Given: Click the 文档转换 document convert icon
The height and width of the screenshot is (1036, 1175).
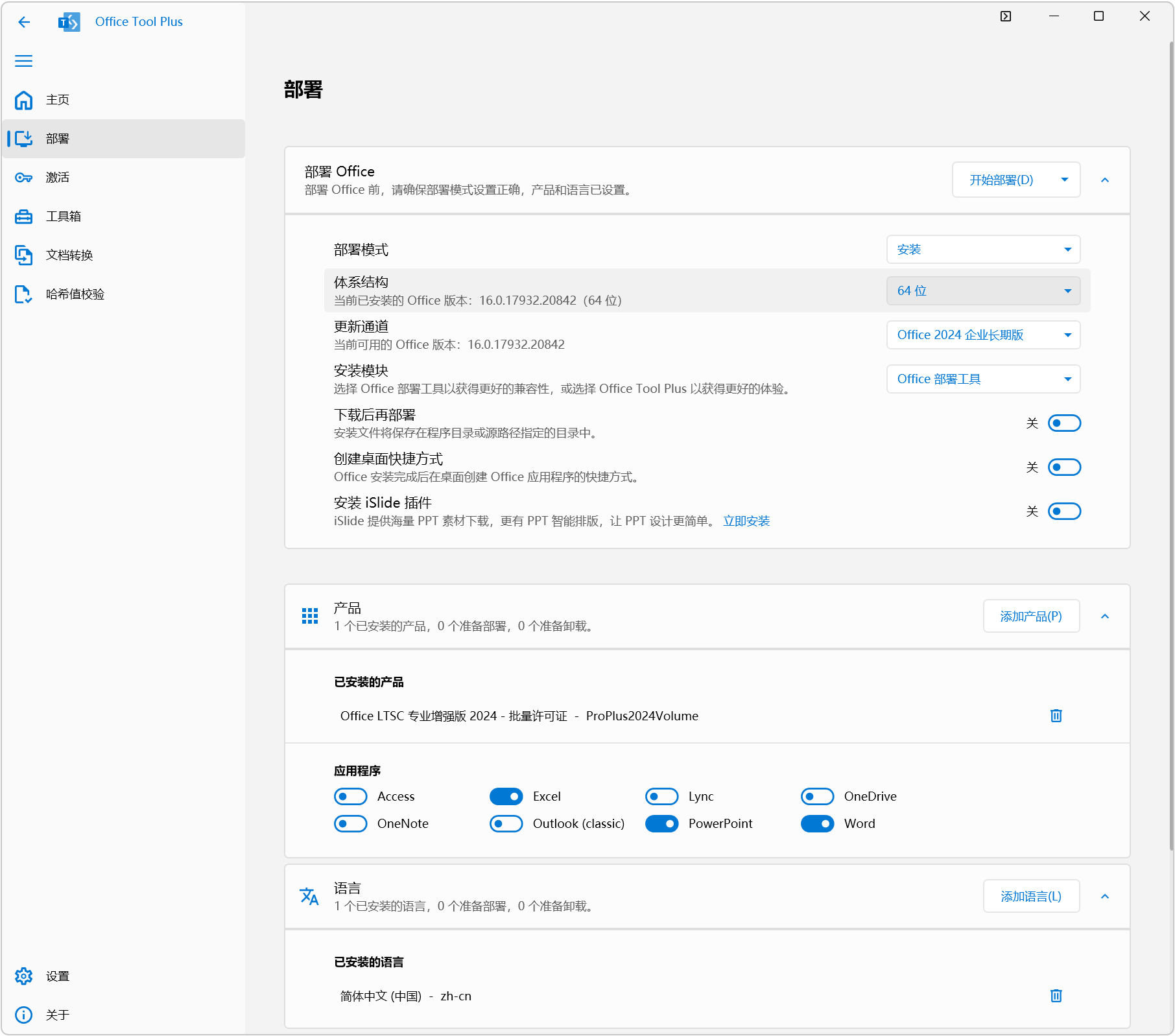Looking at the screenshot, I should (x=24, y=255).
